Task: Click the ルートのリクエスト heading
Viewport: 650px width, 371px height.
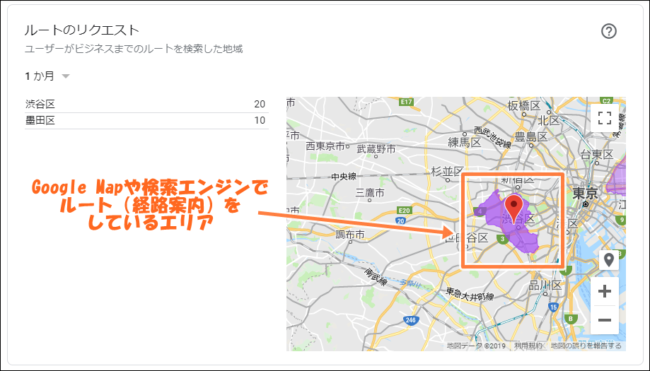Action: point(82,30)
